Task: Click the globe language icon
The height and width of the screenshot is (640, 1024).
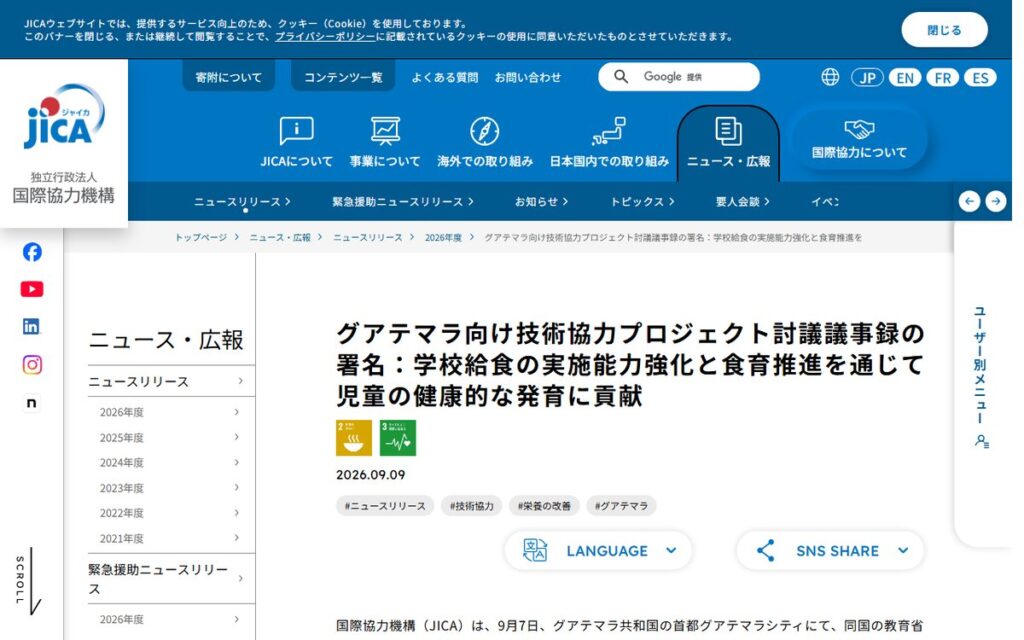Action: pos(830,77)
